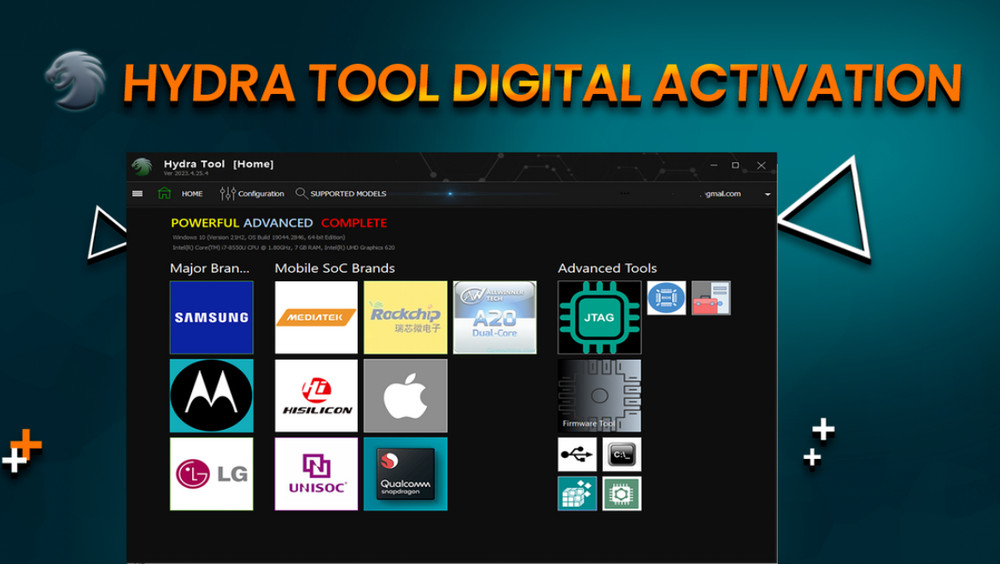Open the hamburger menu
The height and width of the screenshot is (564, 1000).
(x=137, y=193)
